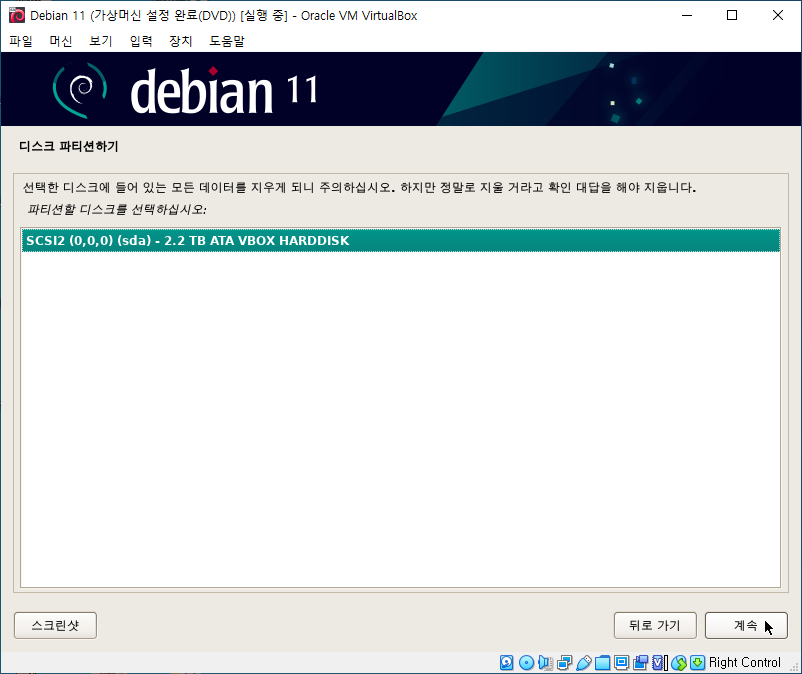Click the data erase warning sentence

pos(360,188)
